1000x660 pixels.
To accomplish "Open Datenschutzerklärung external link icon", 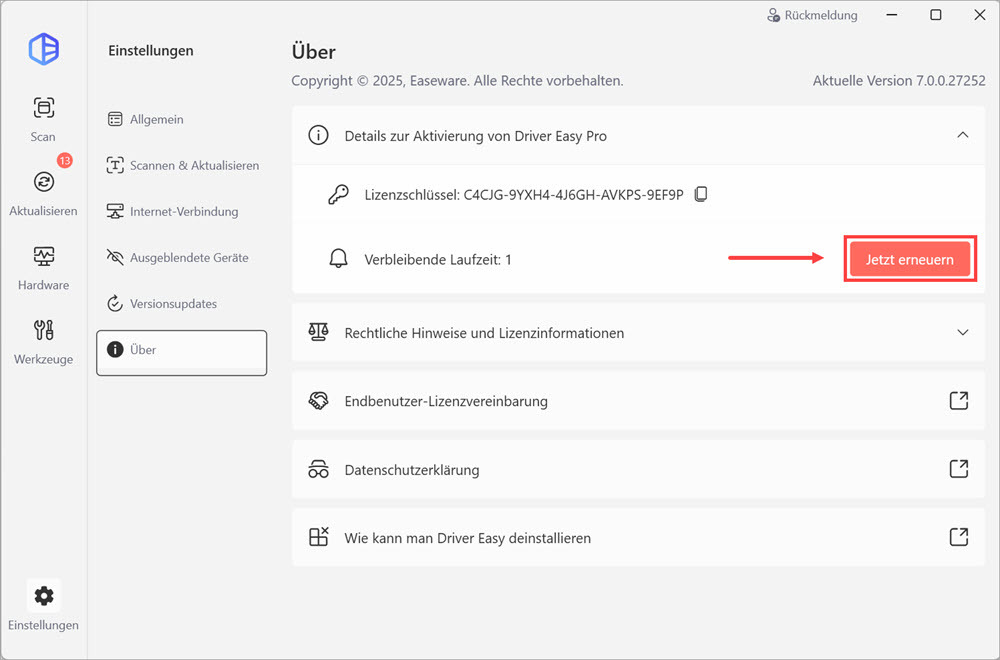I will pyautogui.click(x=958, y=469).
